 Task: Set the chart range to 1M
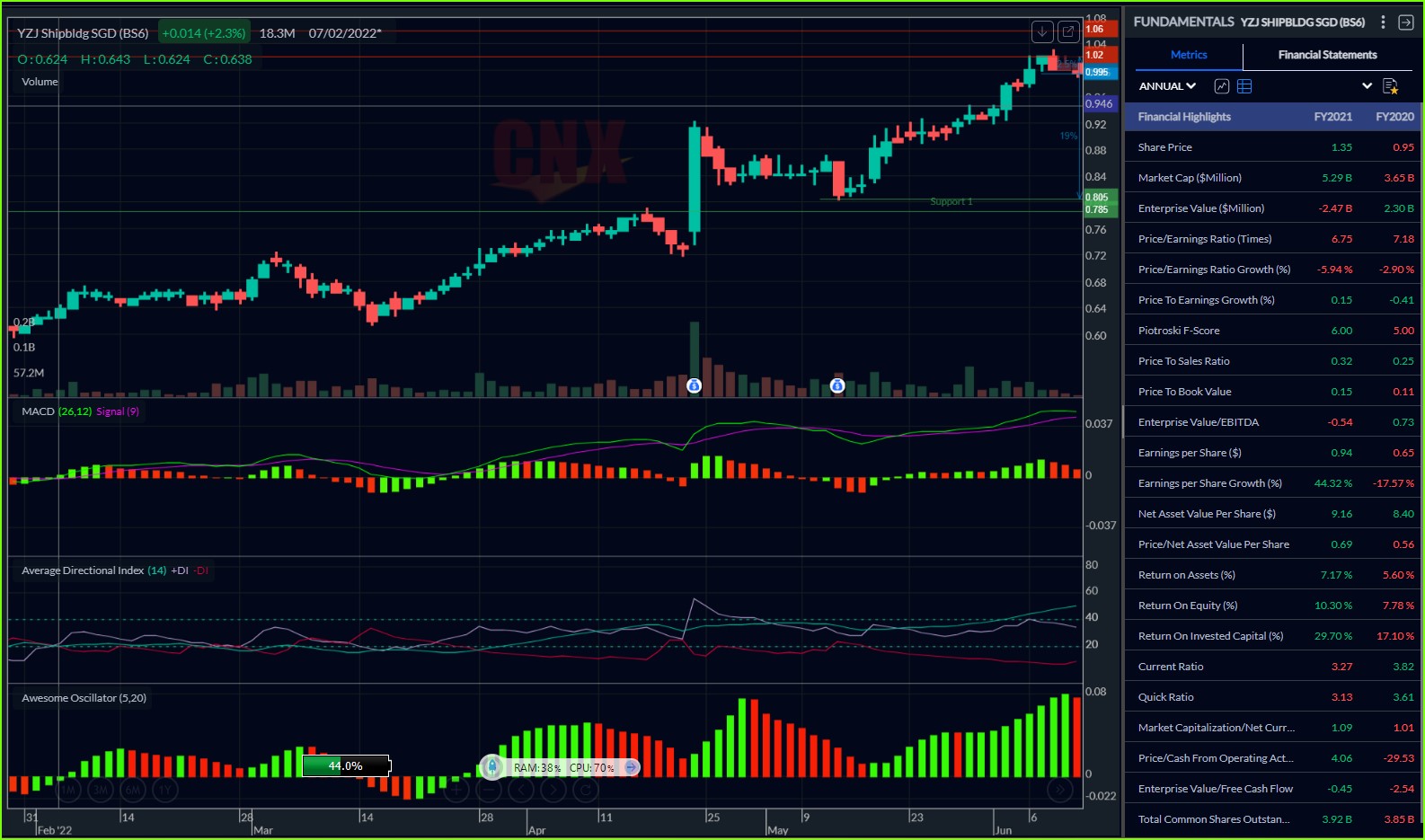click(x=68, y=790)
